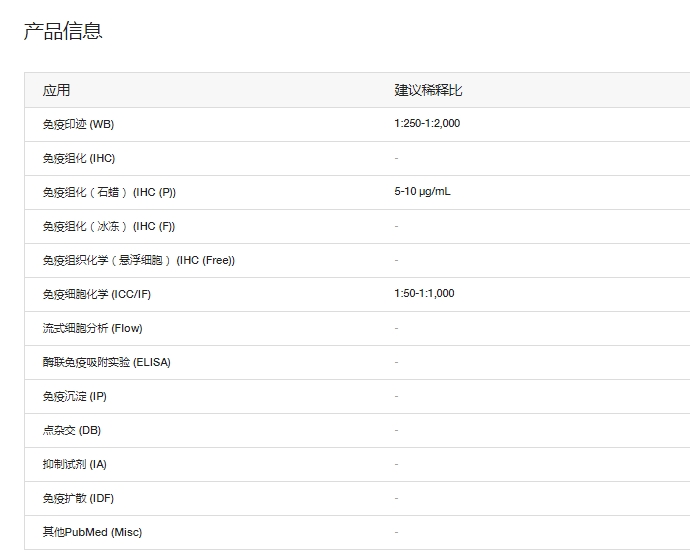690x552 pixels.
Task: Click the WB dilution value 1:250-1:2,000
Action: click(427, 123)
